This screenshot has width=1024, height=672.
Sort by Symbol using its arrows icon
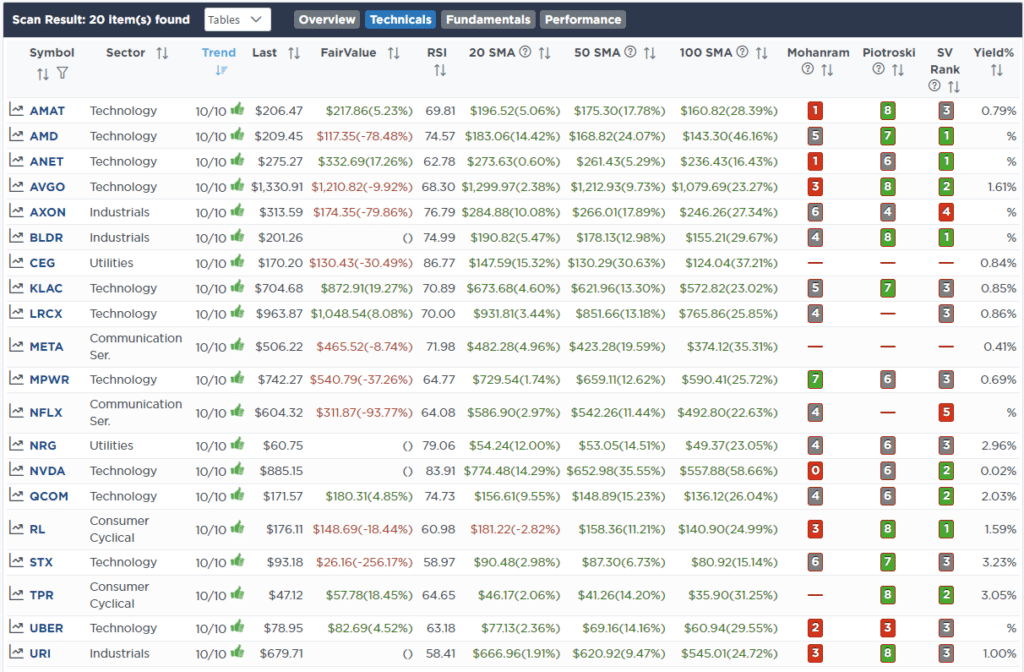point(43,74)
